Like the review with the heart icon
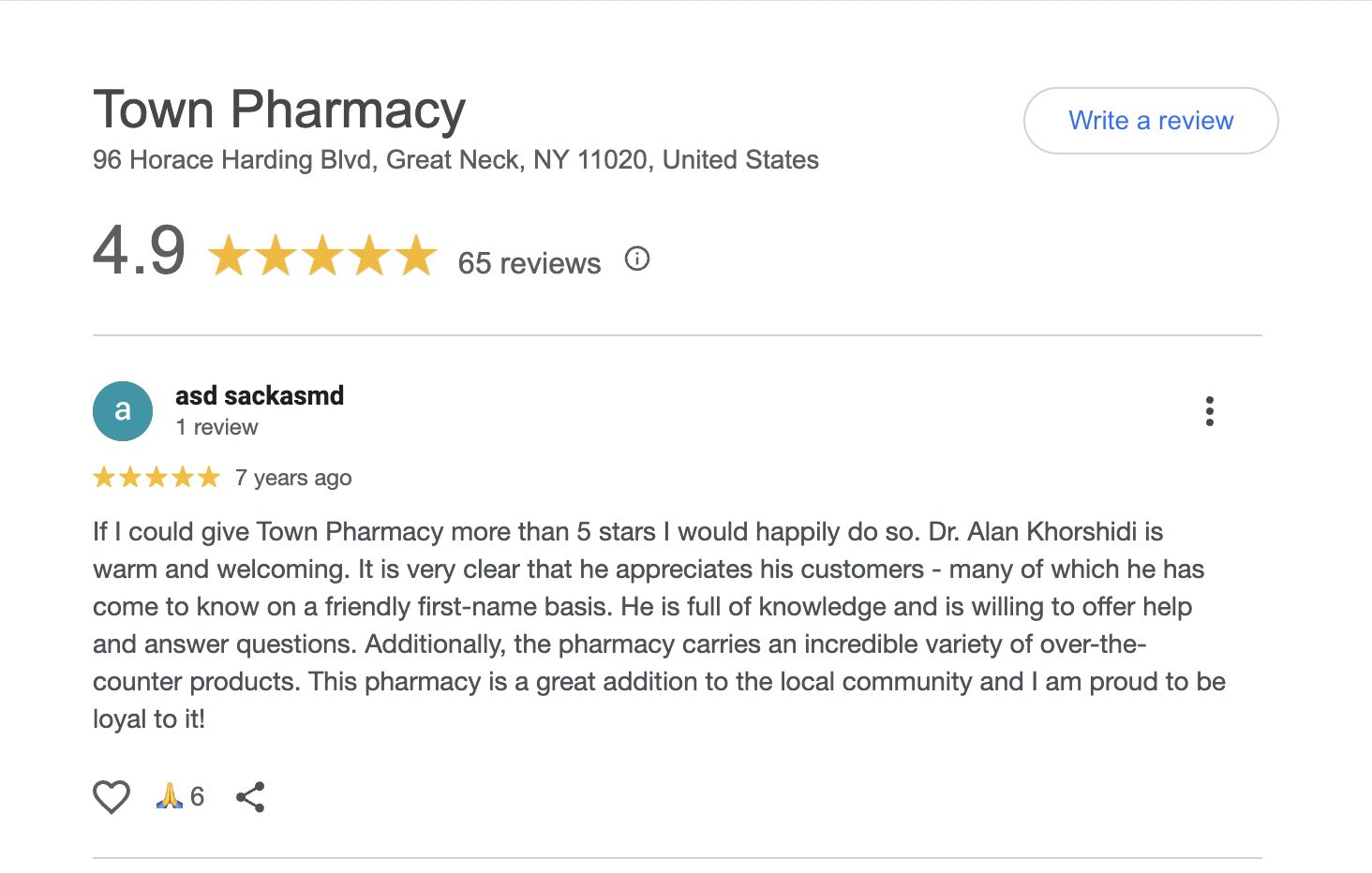The height and width of the screenshot is (873, 1372). (112, 797)
